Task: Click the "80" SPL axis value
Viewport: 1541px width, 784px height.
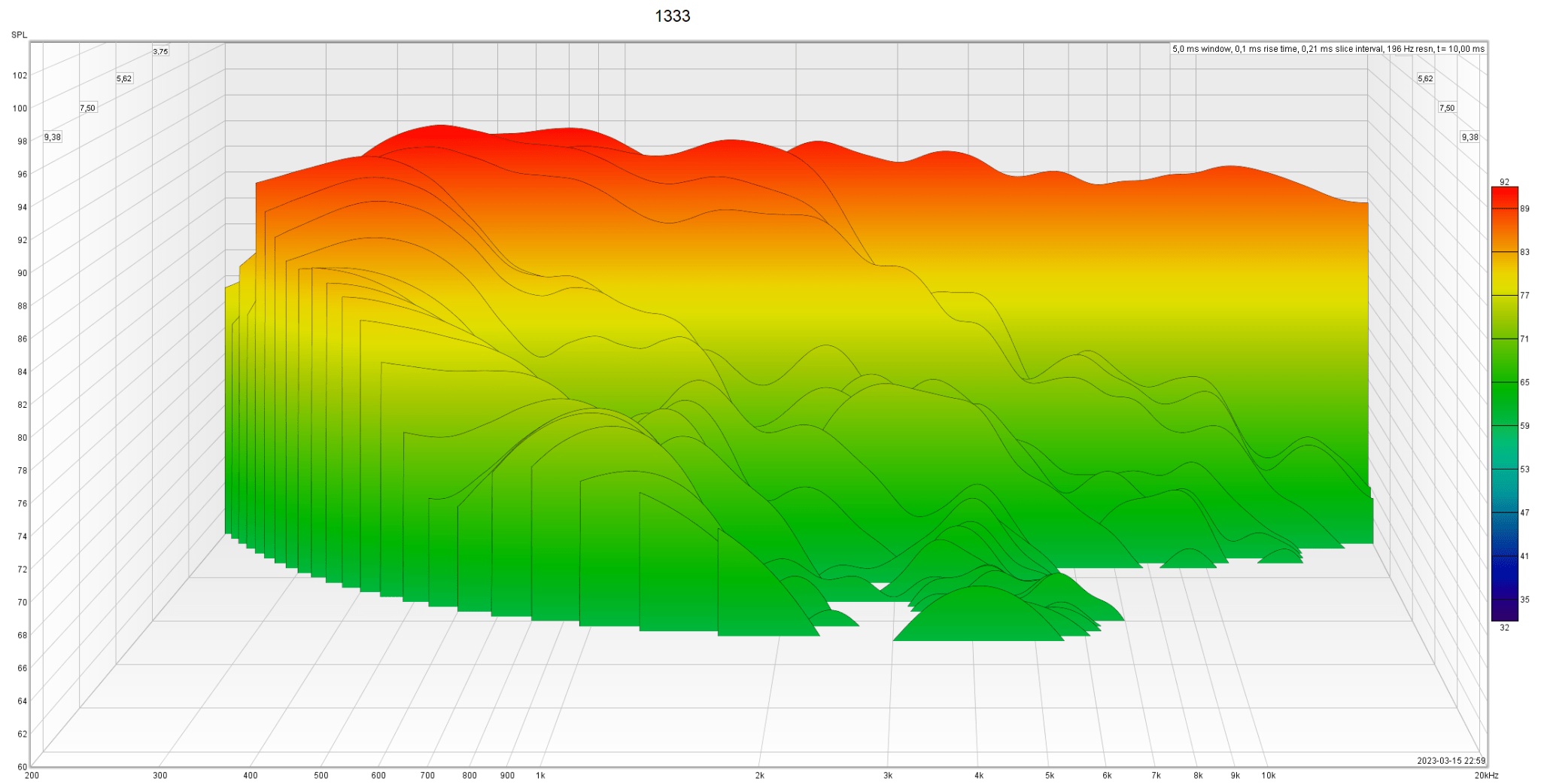Action: coord(22,437)
